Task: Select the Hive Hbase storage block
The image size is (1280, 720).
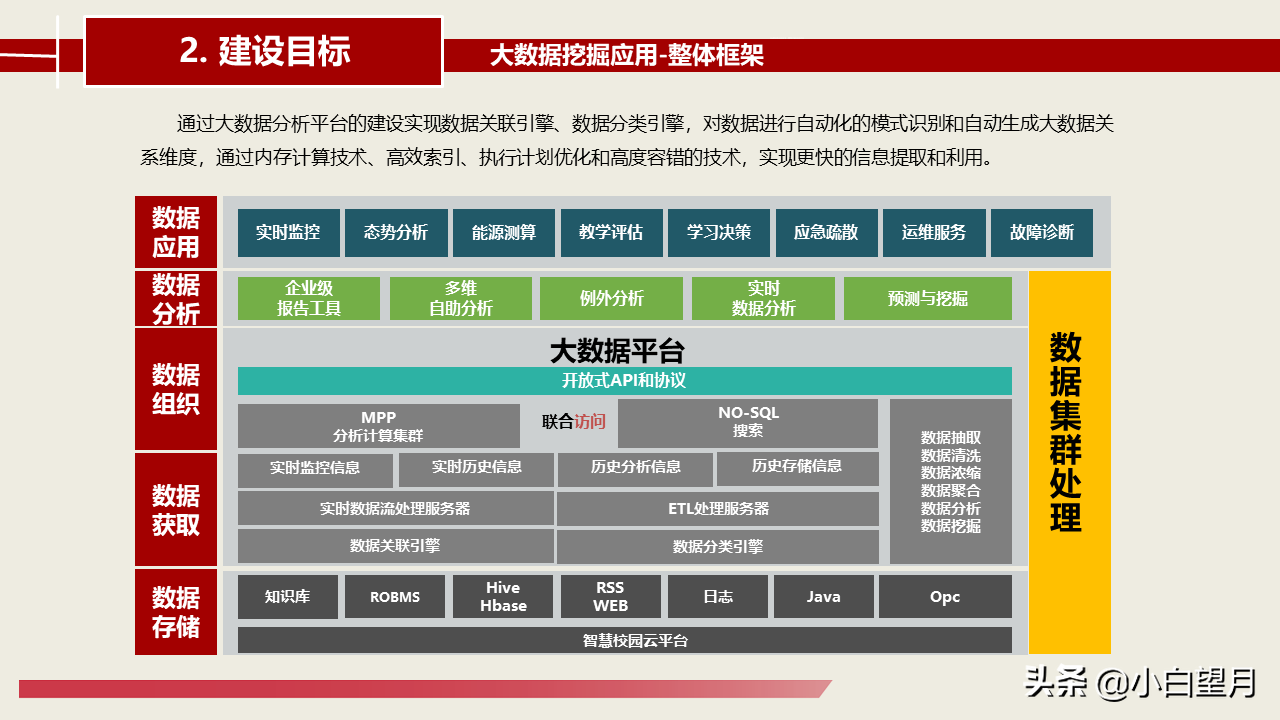Action: [x=503, y=596]
